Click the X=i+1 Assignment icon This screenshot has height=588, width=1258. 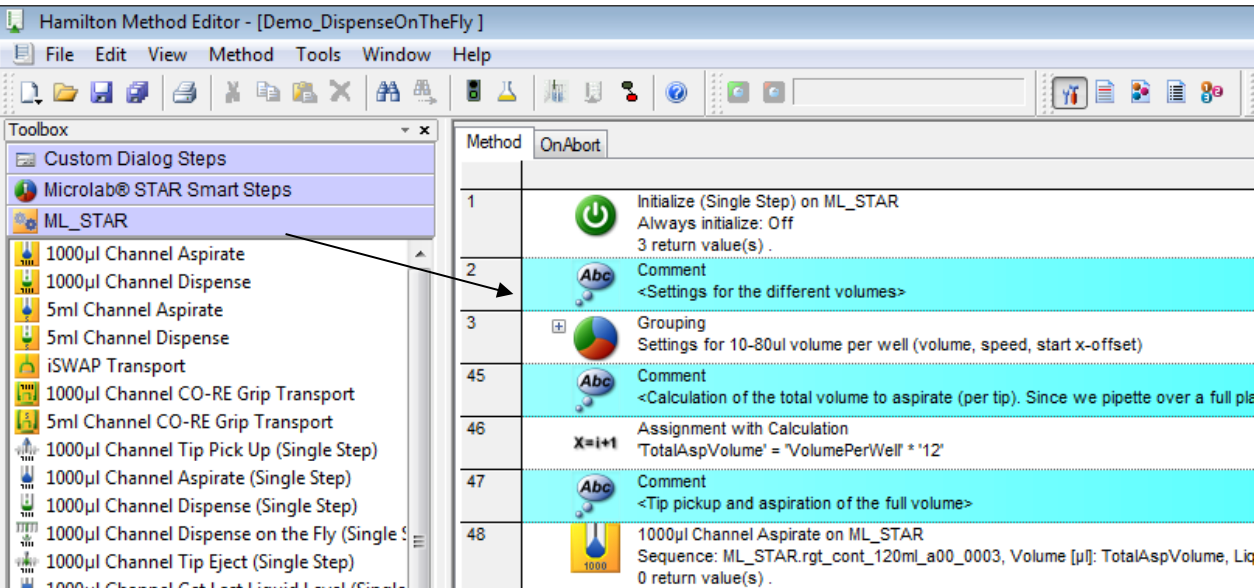[x=595, y=442]
